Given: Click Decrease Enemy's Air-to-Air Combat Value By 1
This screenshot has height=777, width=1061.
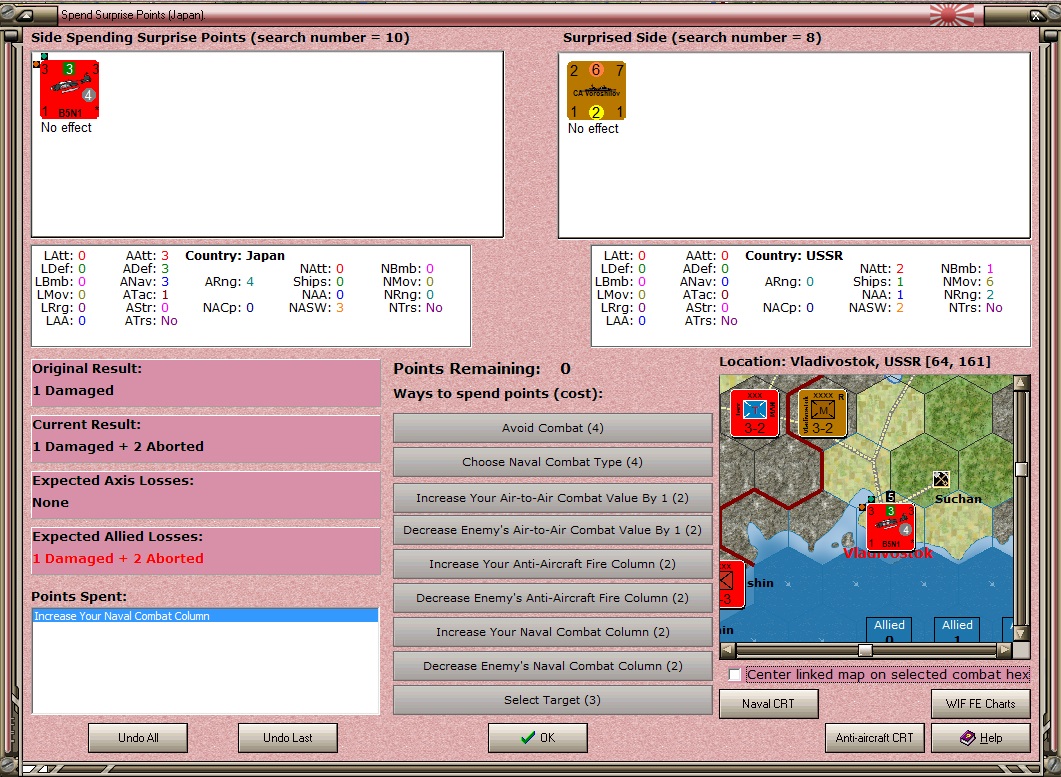Looking at the screenshot, I should [x=553, y=530].
